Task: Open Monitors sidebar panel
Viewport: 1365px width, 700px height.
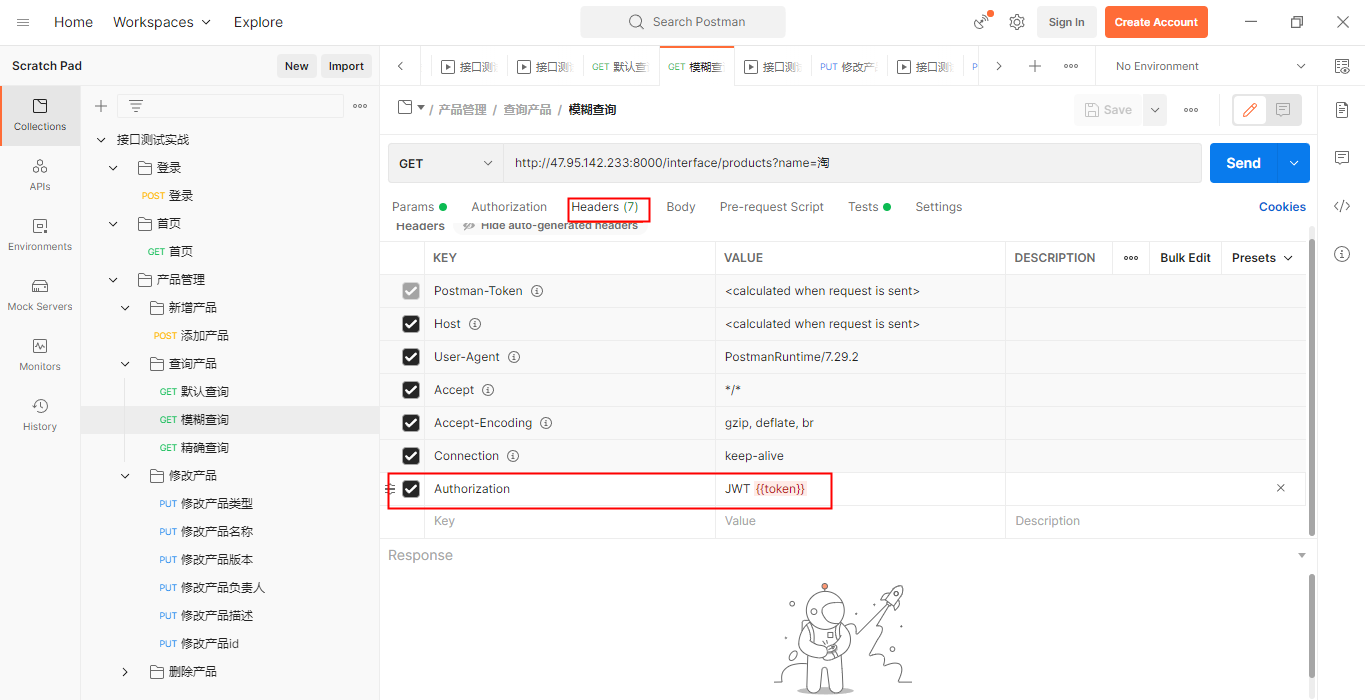Action: pos(40,355)
